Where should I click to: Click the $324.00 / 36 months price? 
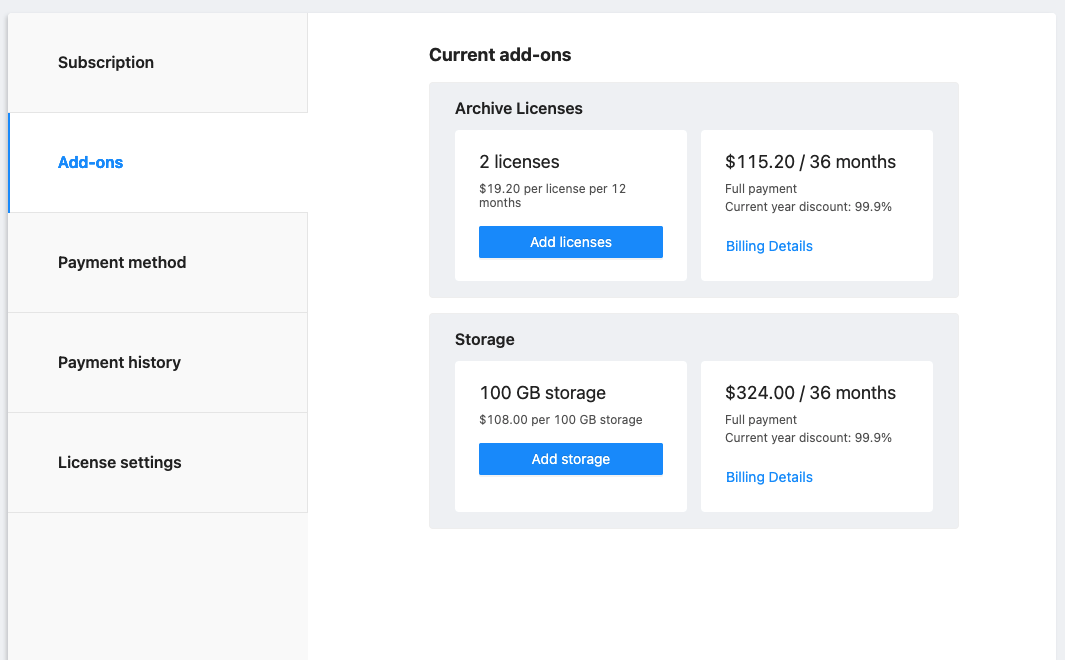pos(810,393)
